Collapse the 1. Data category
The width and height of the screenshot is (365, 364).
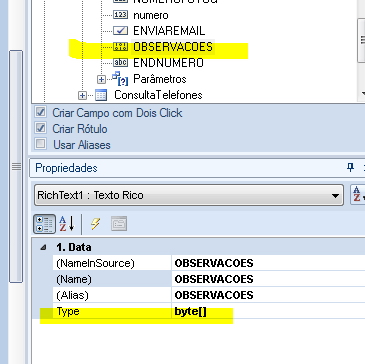43,247
